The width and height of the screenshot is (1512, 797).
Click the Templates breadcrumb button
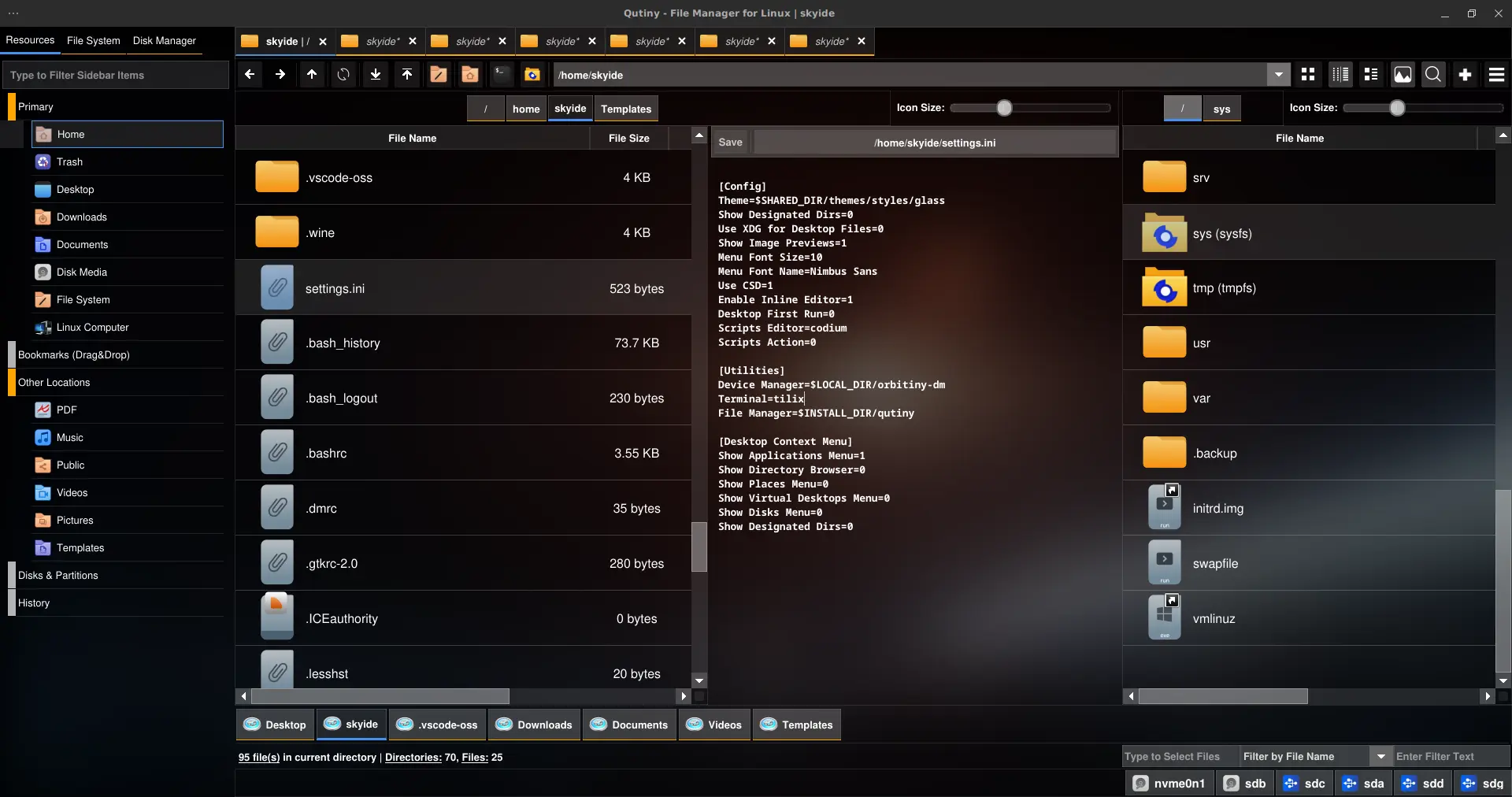(625, 109)
